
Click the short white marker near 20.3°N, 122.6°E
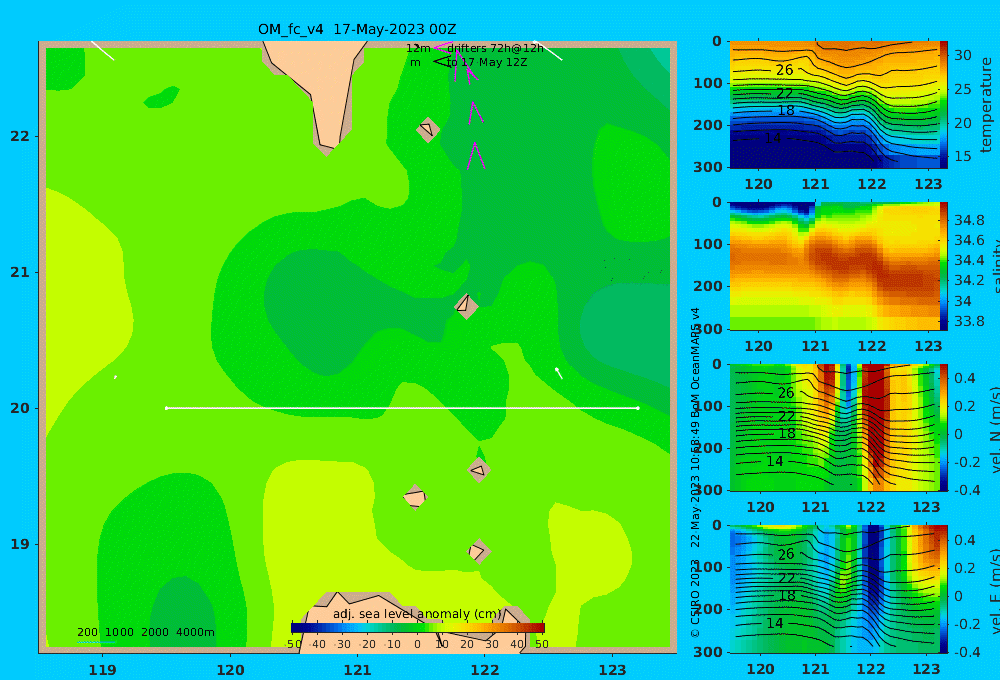point(559,373)
